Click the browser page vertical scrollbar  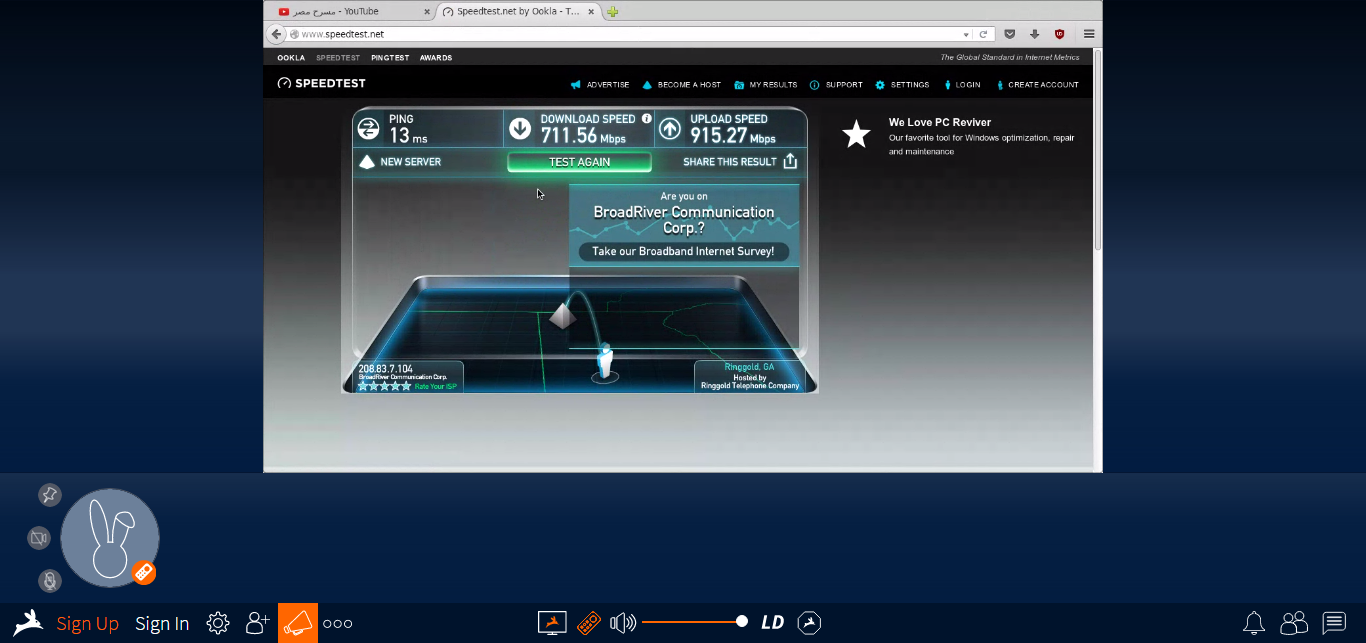click(x=1097, y=150)
